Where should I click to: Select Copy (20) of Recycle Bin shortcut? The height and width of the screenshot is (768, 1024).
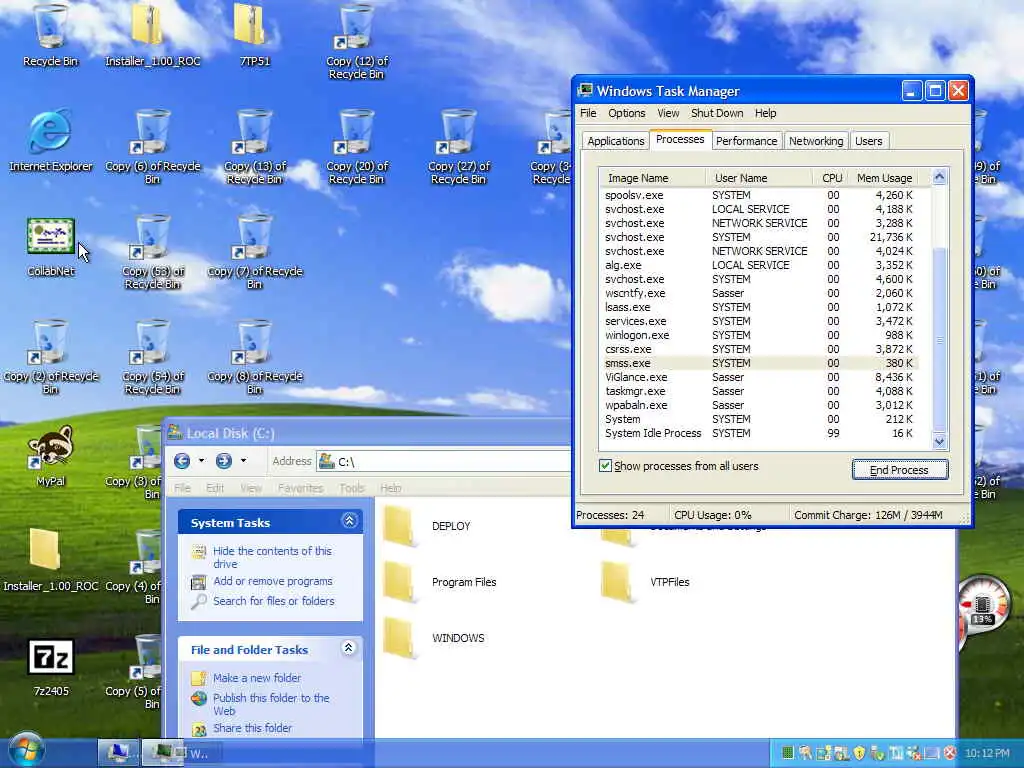pyautogui.click(x=356, y=146)
